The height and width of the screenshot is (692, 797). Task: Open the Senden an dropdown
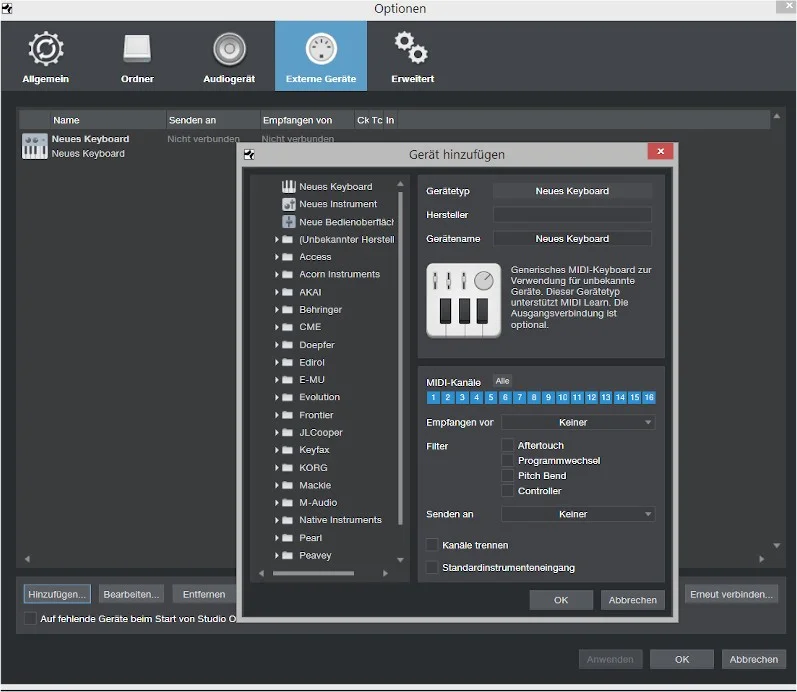(x=578, y=514)
